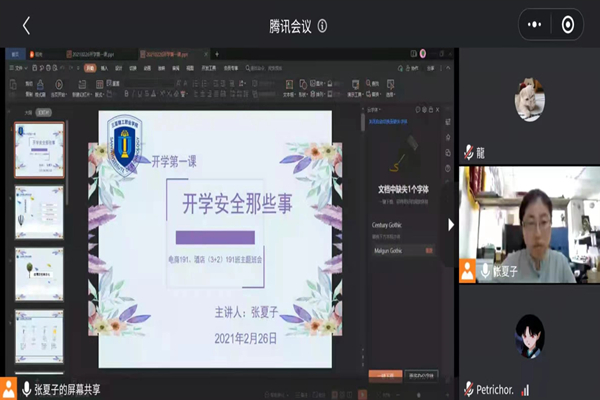
Task: Select the second slide thumbnail with balloon
Action: (x=39, y=213)
